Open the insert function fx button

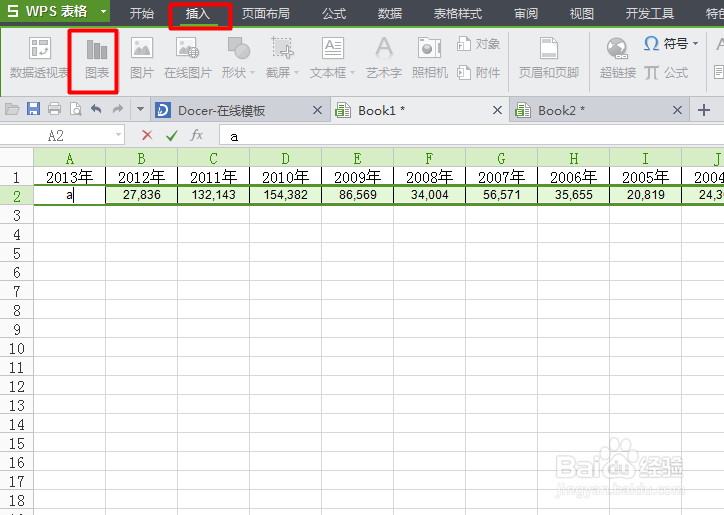196,135
